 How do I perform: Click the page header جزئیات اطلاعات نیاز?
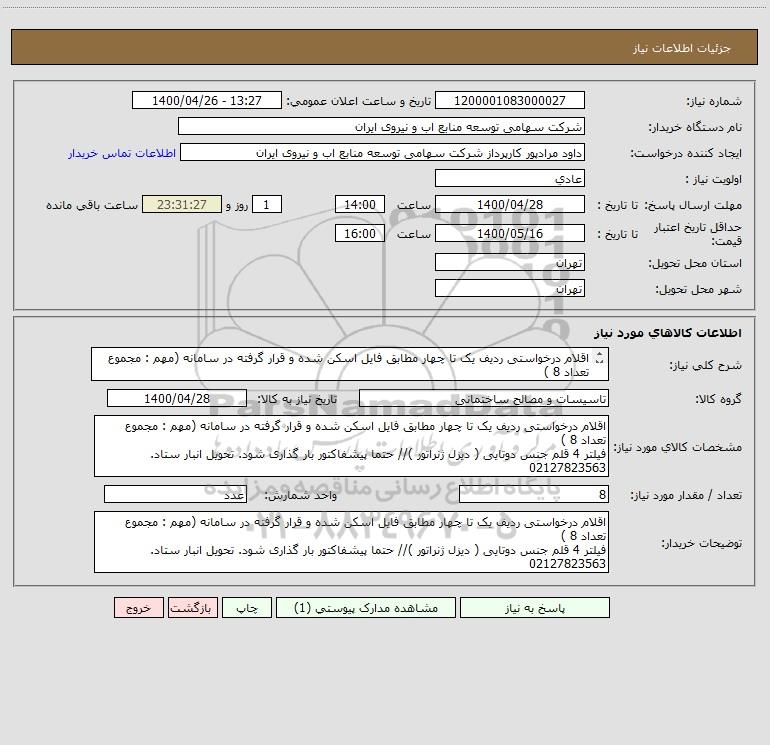pyautogui.click(x=681, y=48)
